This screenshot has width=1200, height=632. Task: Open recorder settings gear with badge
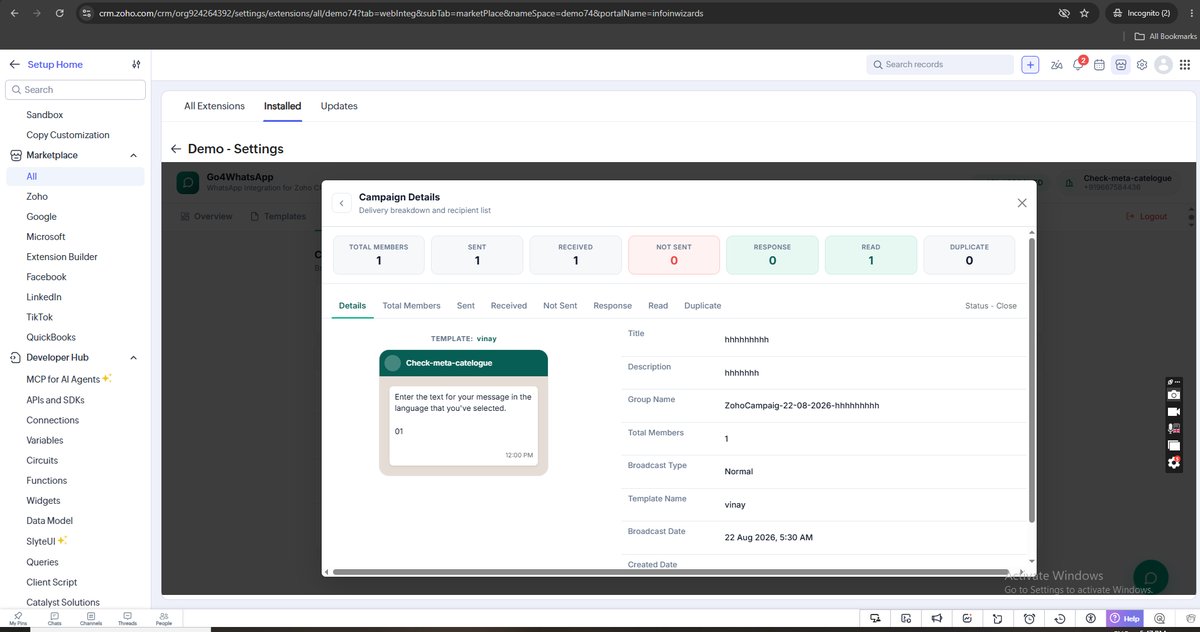1174,463
